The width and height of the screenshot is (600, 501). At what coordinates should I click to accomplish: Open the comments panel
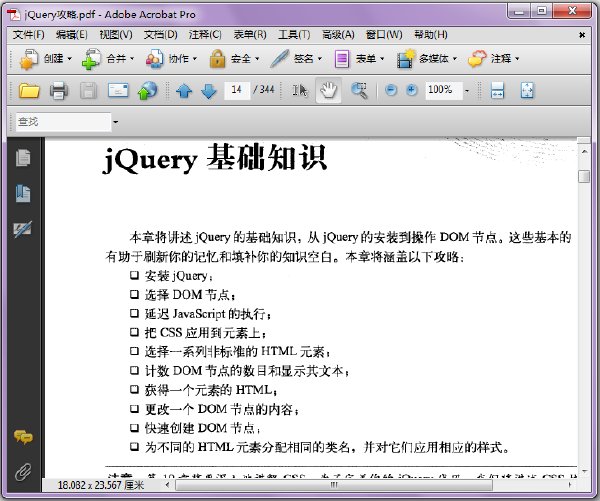pyautogui.click(x=23, y=437)
